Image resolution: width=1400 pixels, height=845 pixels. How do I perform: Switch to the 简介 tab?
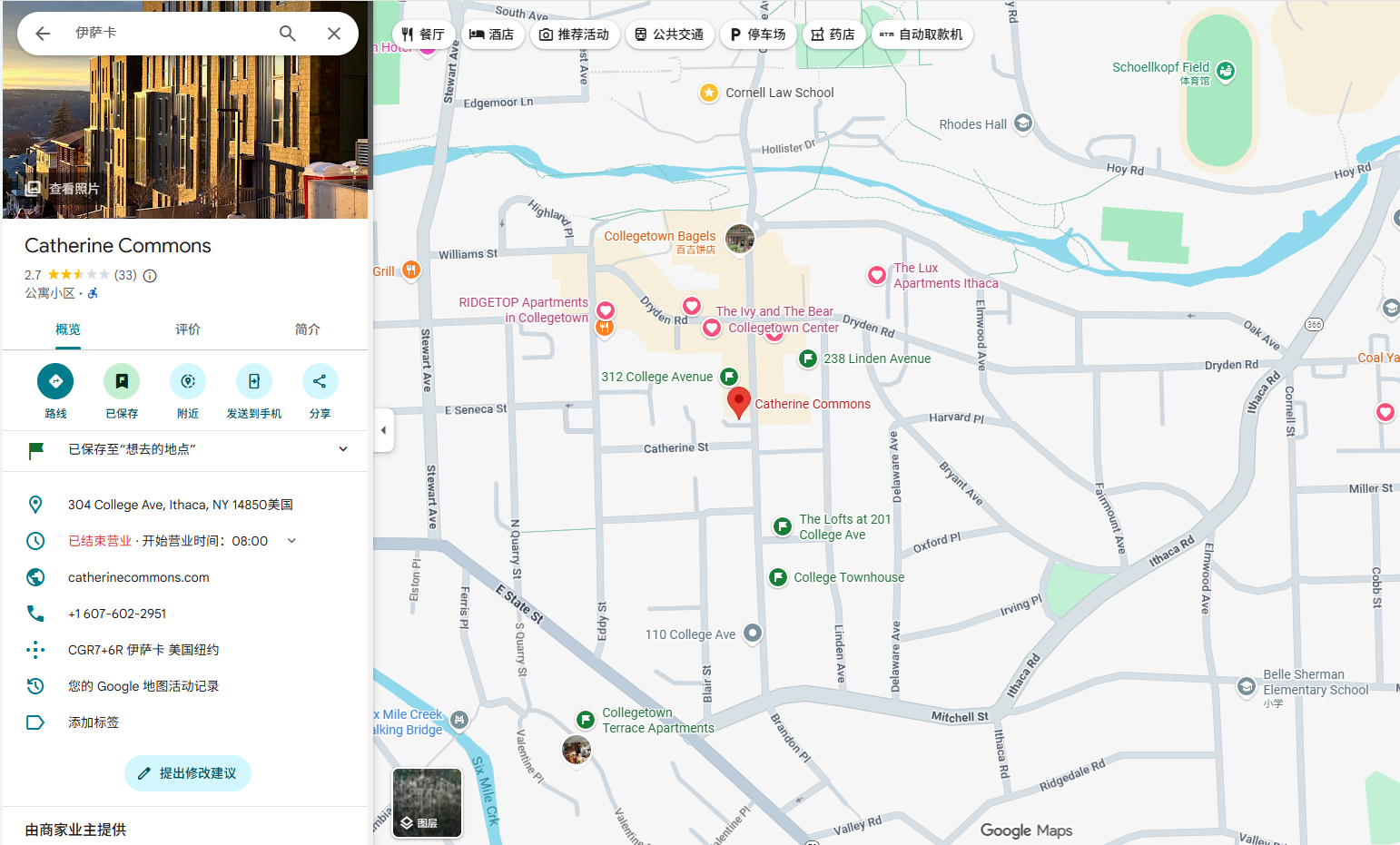pos(307,329)
